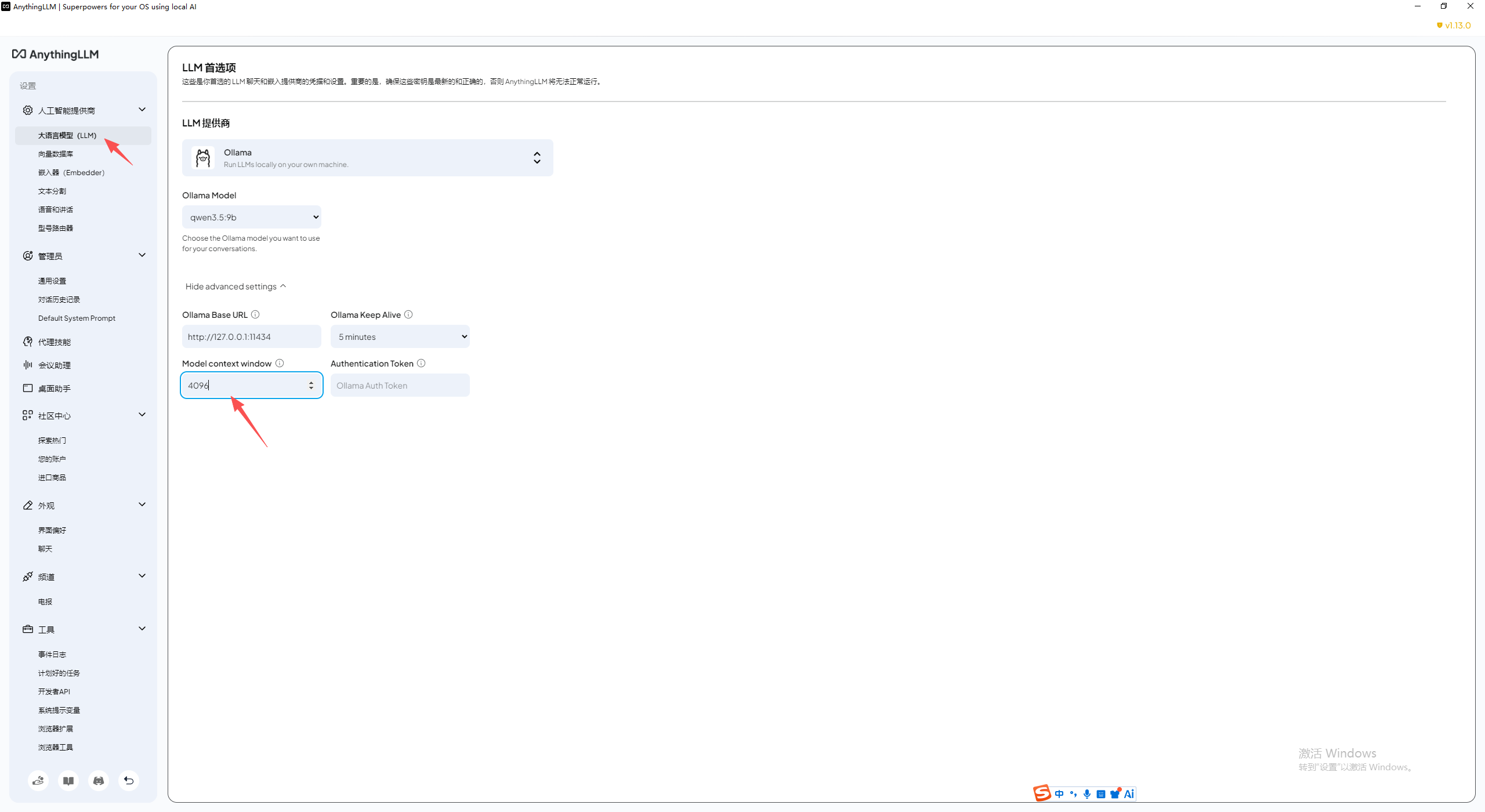Screen dimensions: 1485x812
Task: Collapse the 社区中心 section chevron
Action: pos(142,415)
